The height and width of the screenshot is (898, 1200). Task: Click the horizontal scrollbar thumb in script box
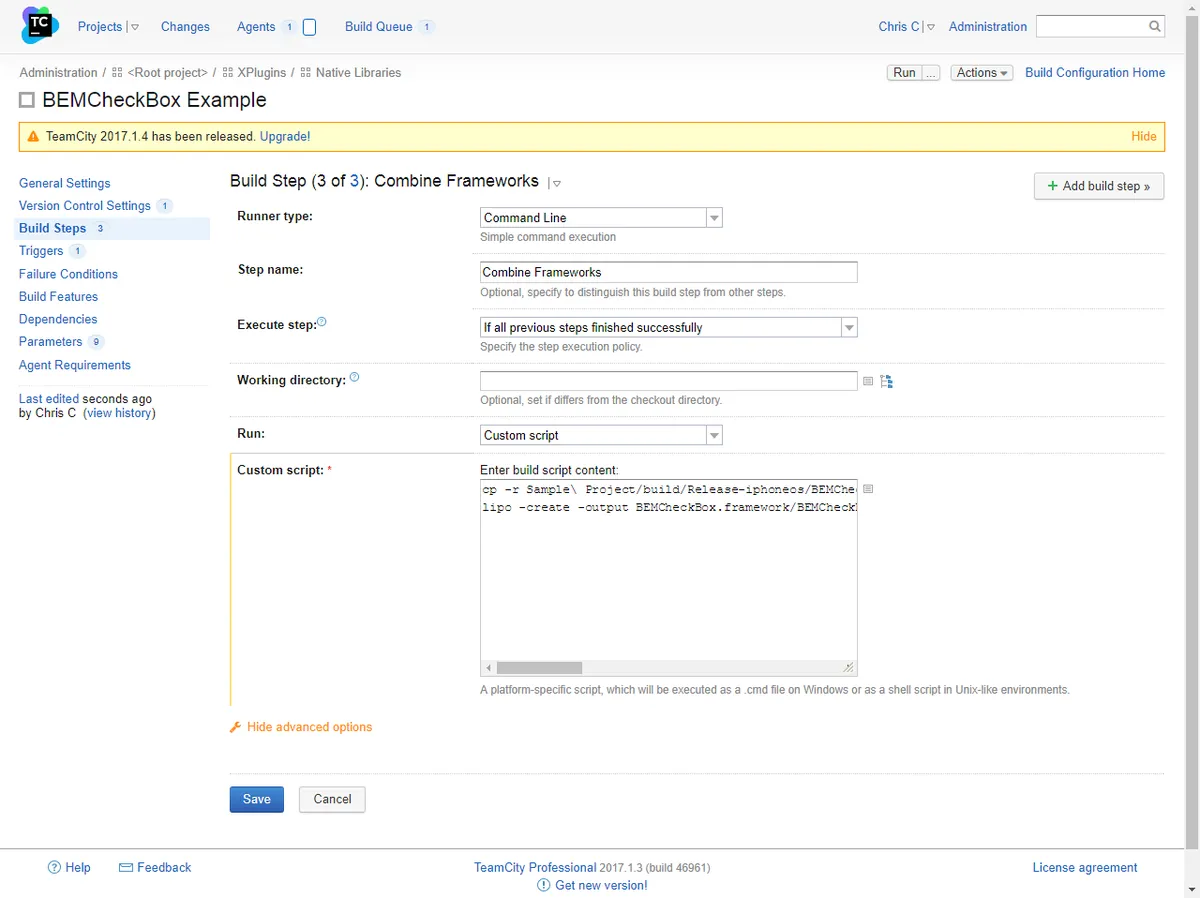coord(539,668)
